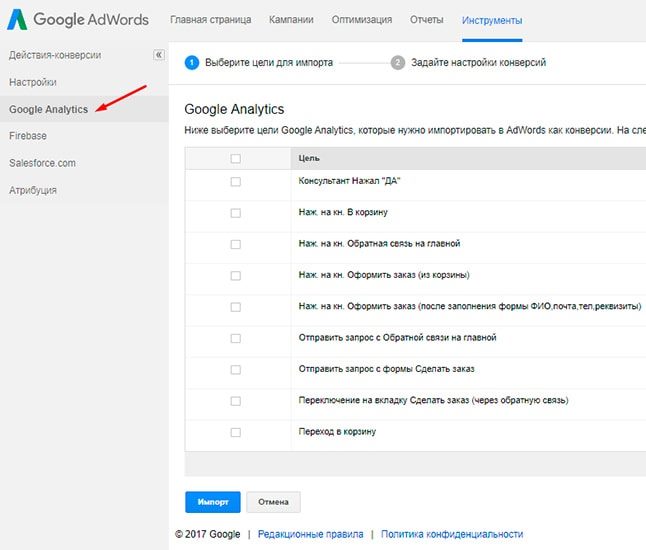Collapse the sidebar with double-chevron icon
Viewport: 646px width, 550px height.
tap(159, 55)
